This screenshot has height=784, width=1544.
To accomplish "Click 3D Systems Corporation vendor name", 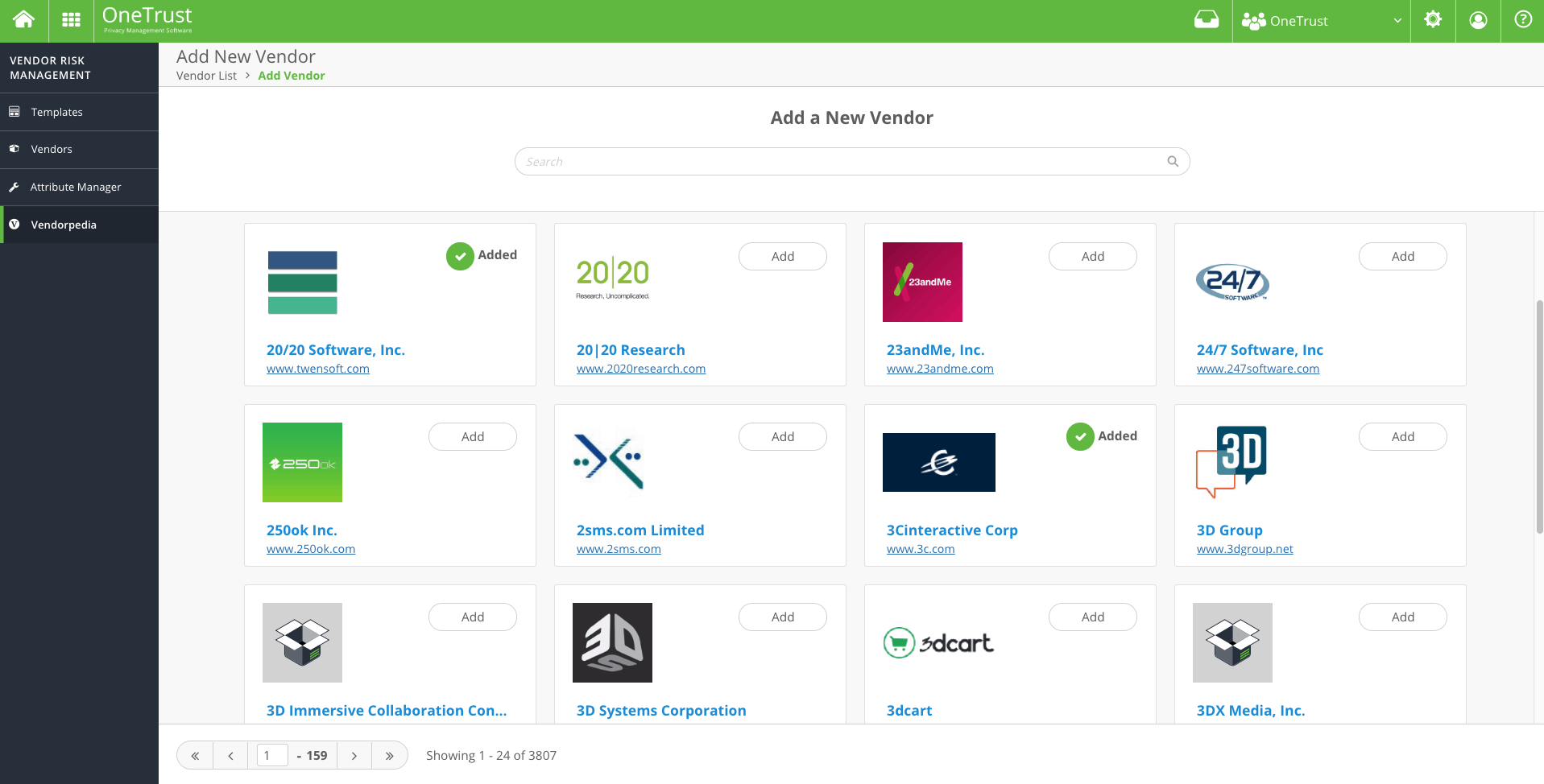I will (661, 711).
